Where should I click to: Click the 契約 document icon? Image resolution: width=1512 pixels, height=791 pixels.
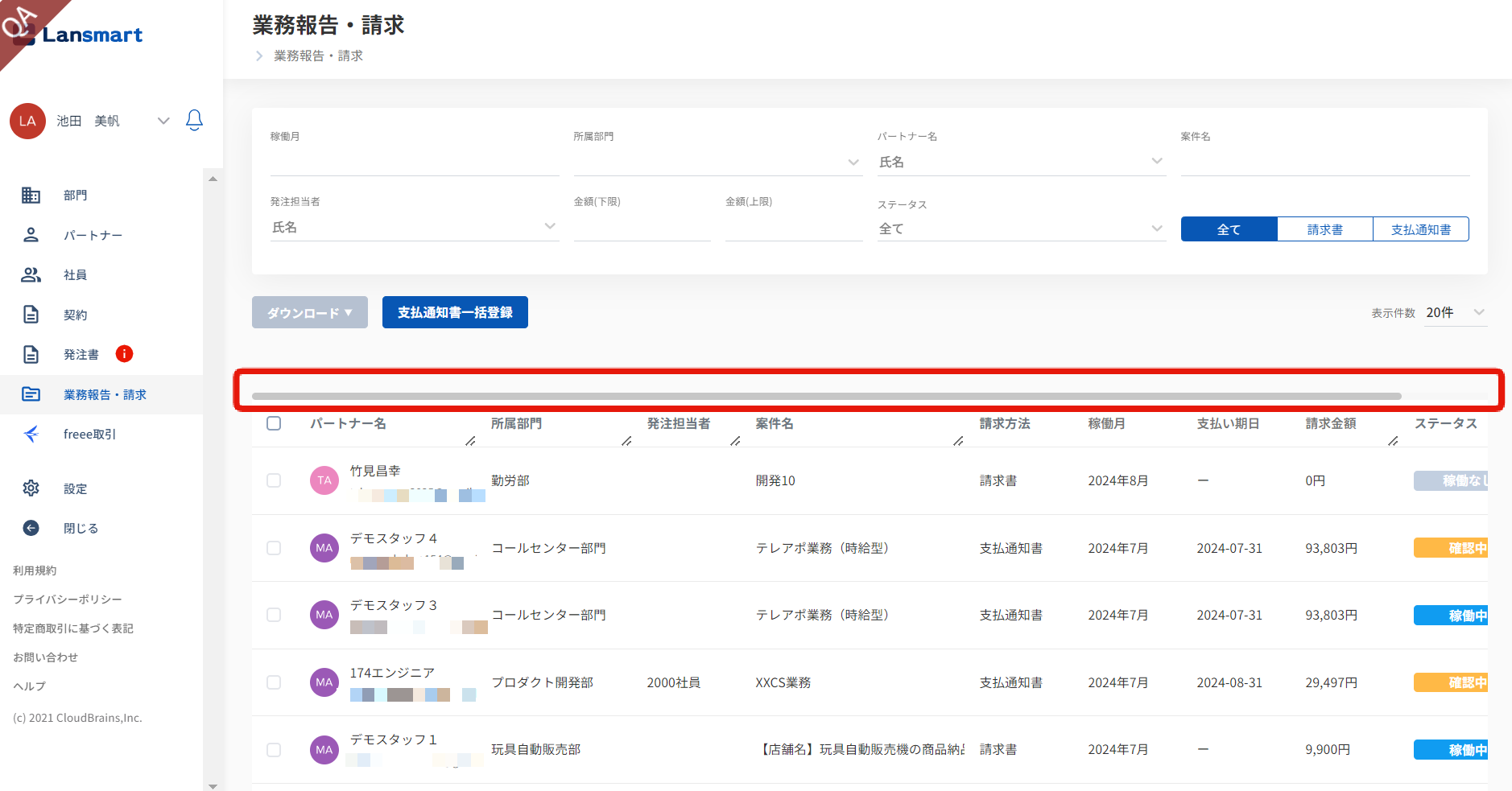[31, 315]
